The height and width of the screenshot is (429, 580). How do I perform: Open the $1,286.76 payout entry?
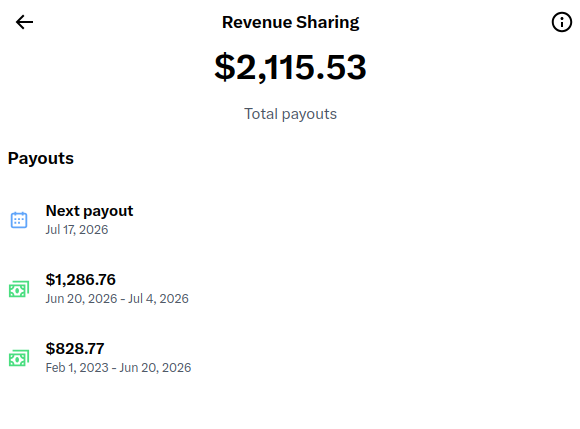coord(290,289)
